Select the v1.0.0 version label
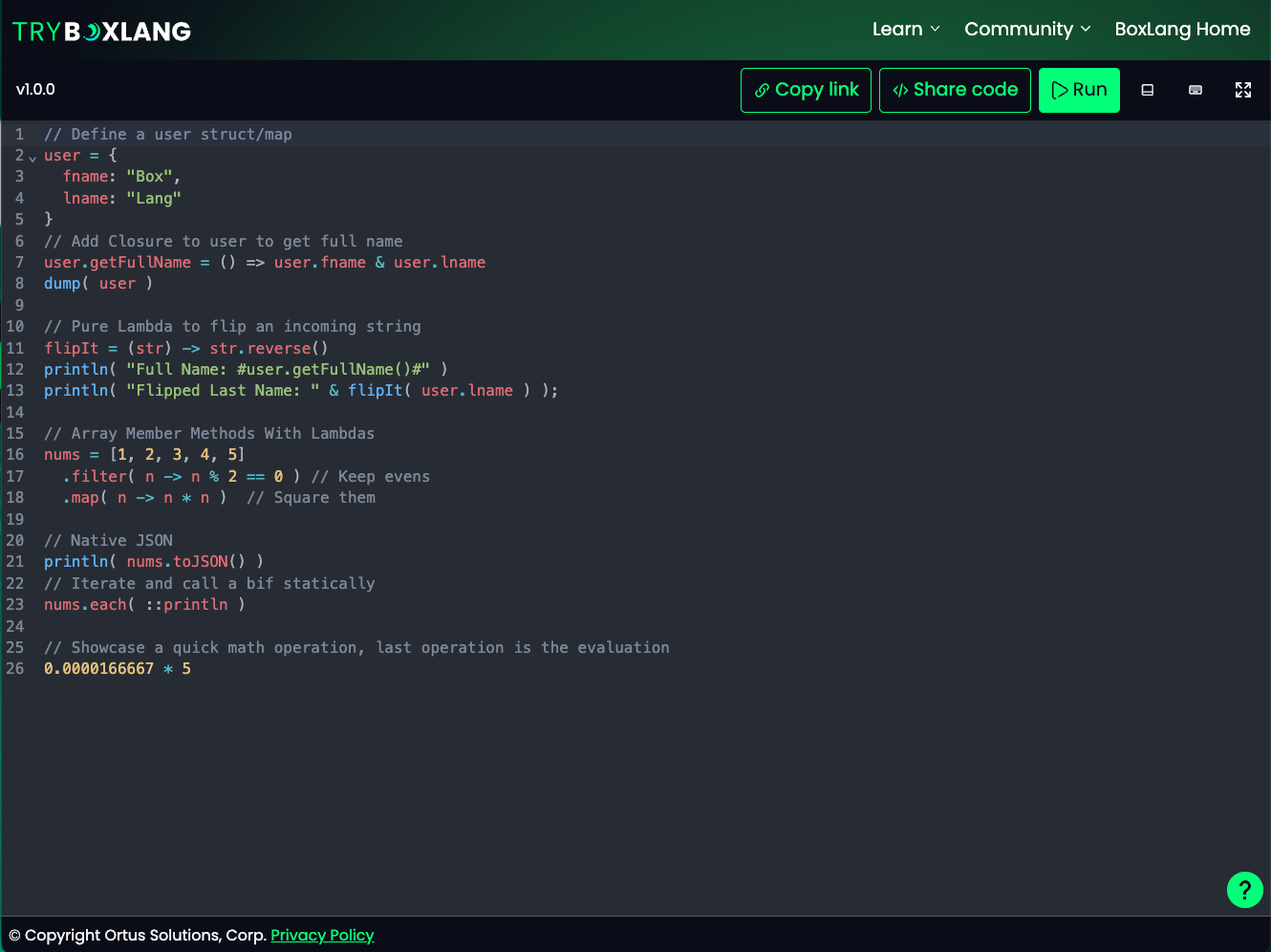The width and height of the screenshot is (1271, 952). 36,89
